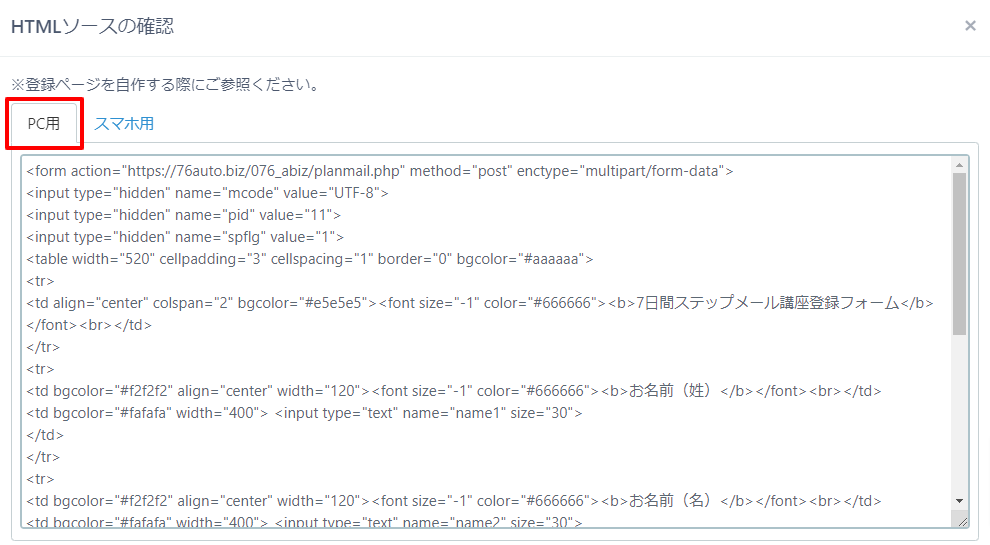Close the HTMLソースの確認 dialog
This screenshot has width=990, height=545.
pos(970,26)
